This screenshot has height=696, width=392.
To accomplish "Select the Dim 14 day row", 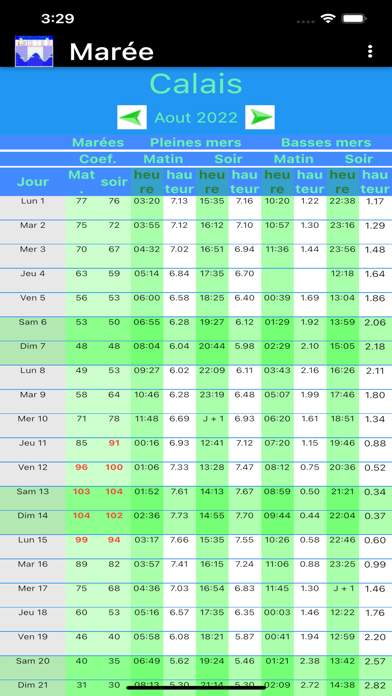I will 196,522.
